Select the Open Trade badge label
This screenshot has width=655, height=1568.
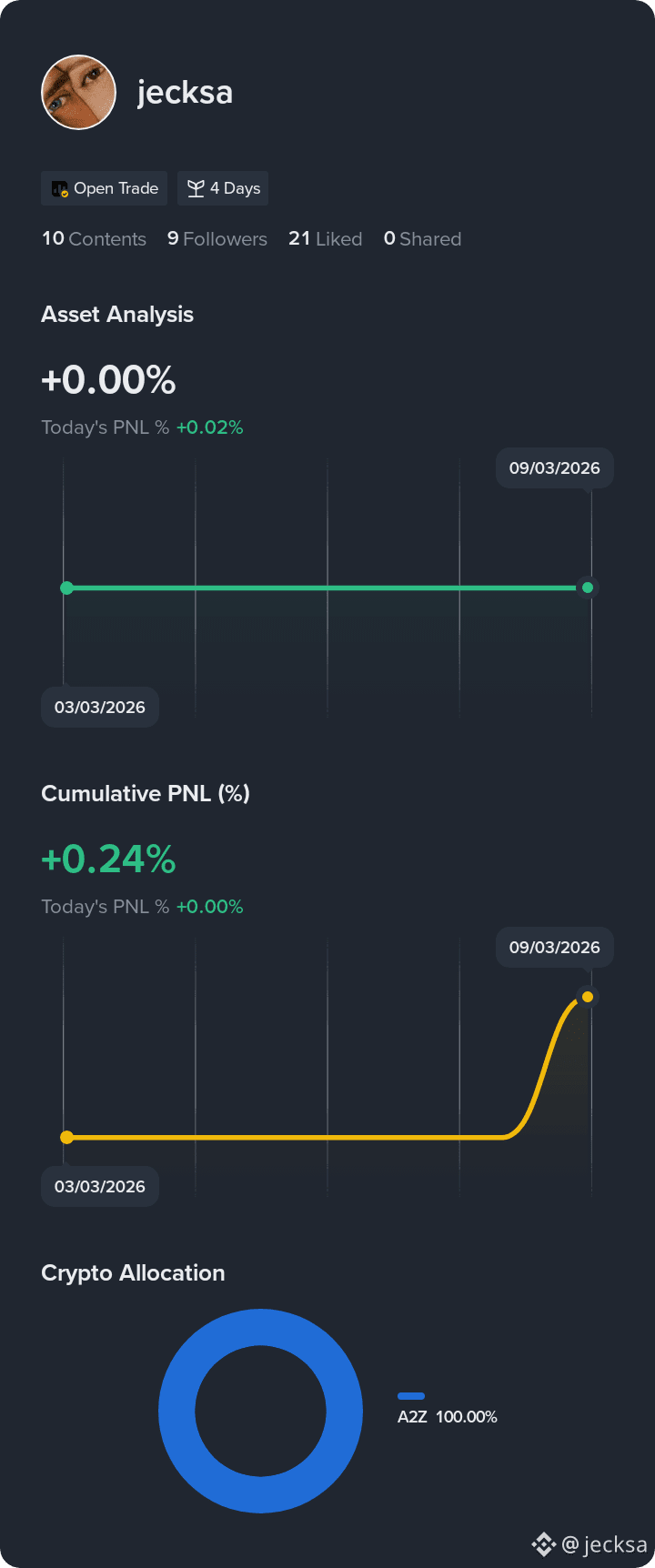tap(116, 188)
